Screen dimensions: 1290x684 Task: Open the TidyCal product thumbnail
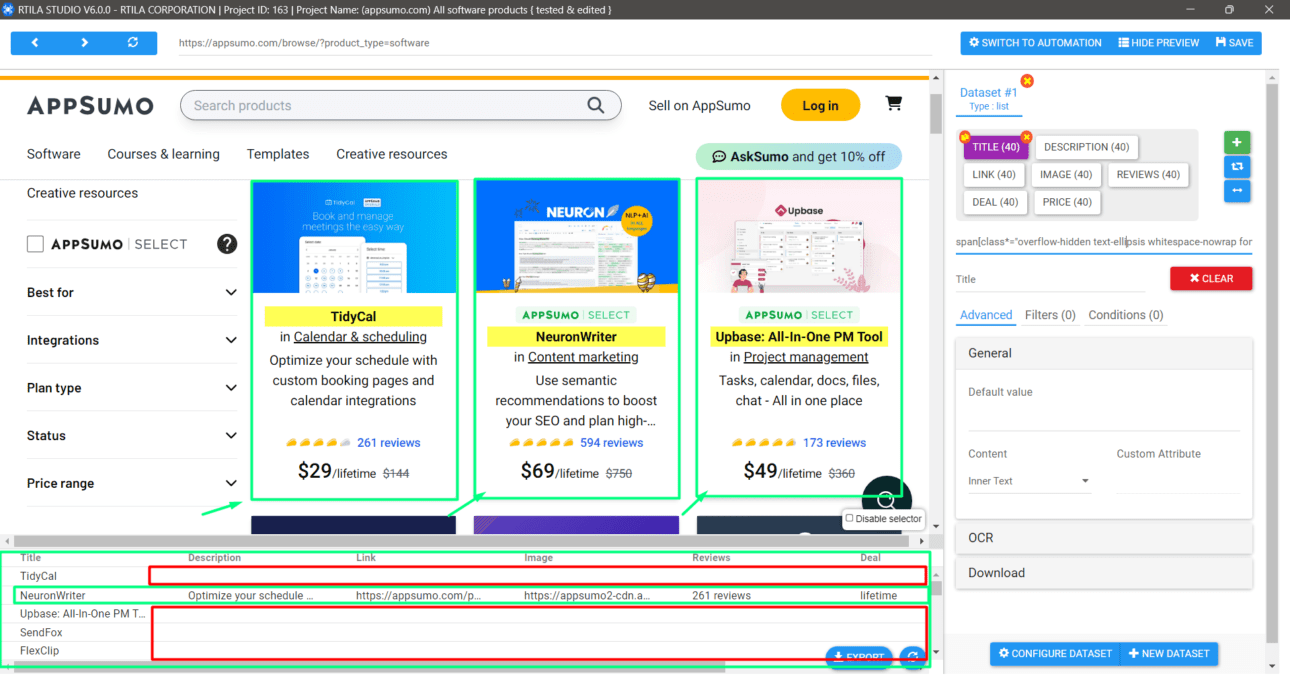tap(354, 237)
